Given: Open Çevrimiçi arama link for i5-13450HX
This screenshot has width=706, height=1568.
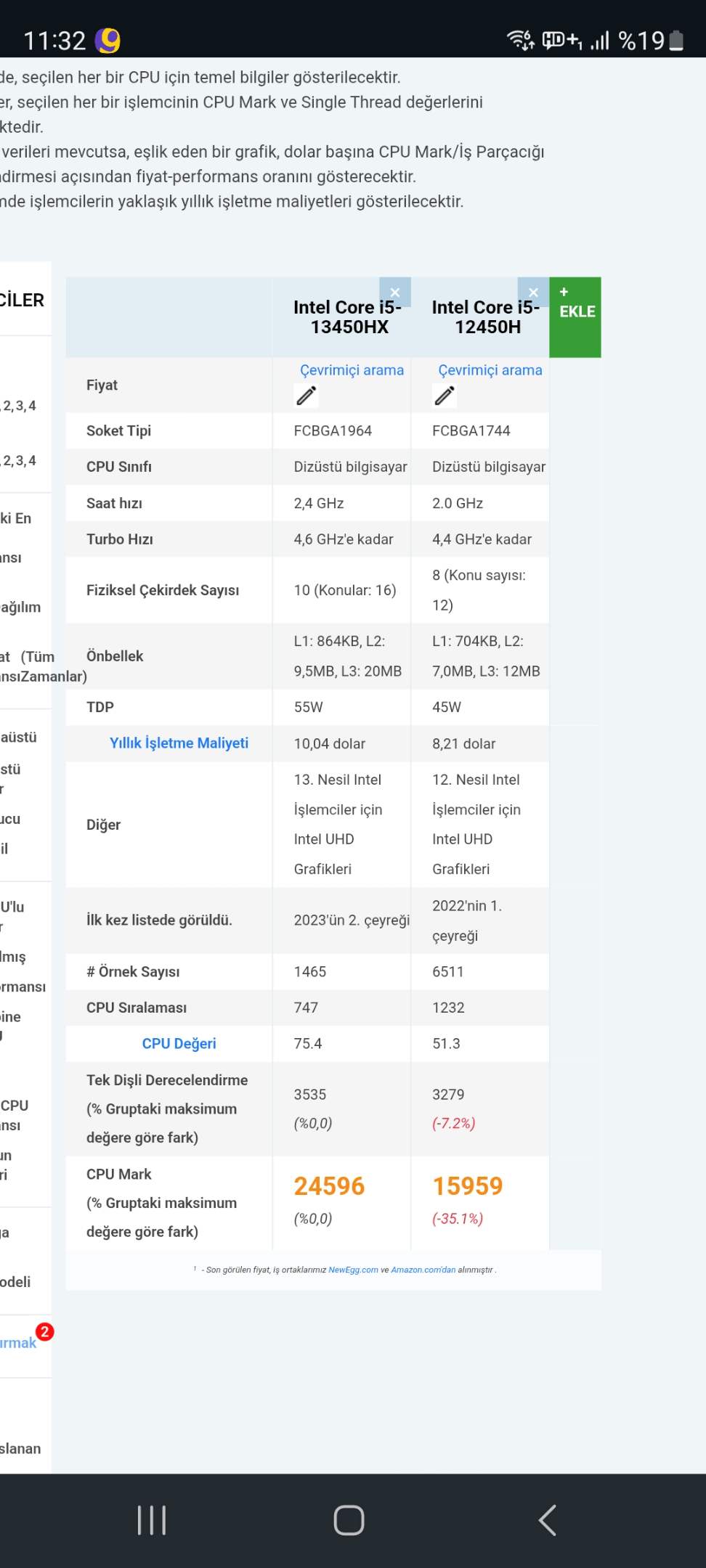Looking at the screenshot, I should (x=352, y=370).
